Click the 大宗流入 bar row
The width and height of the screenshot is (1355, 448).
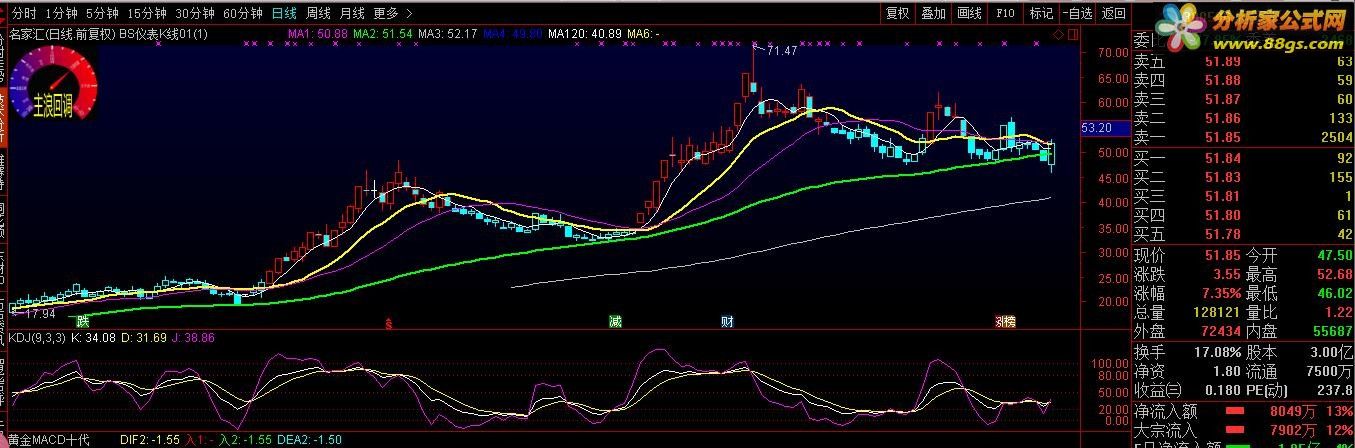tap(1243, 430)
